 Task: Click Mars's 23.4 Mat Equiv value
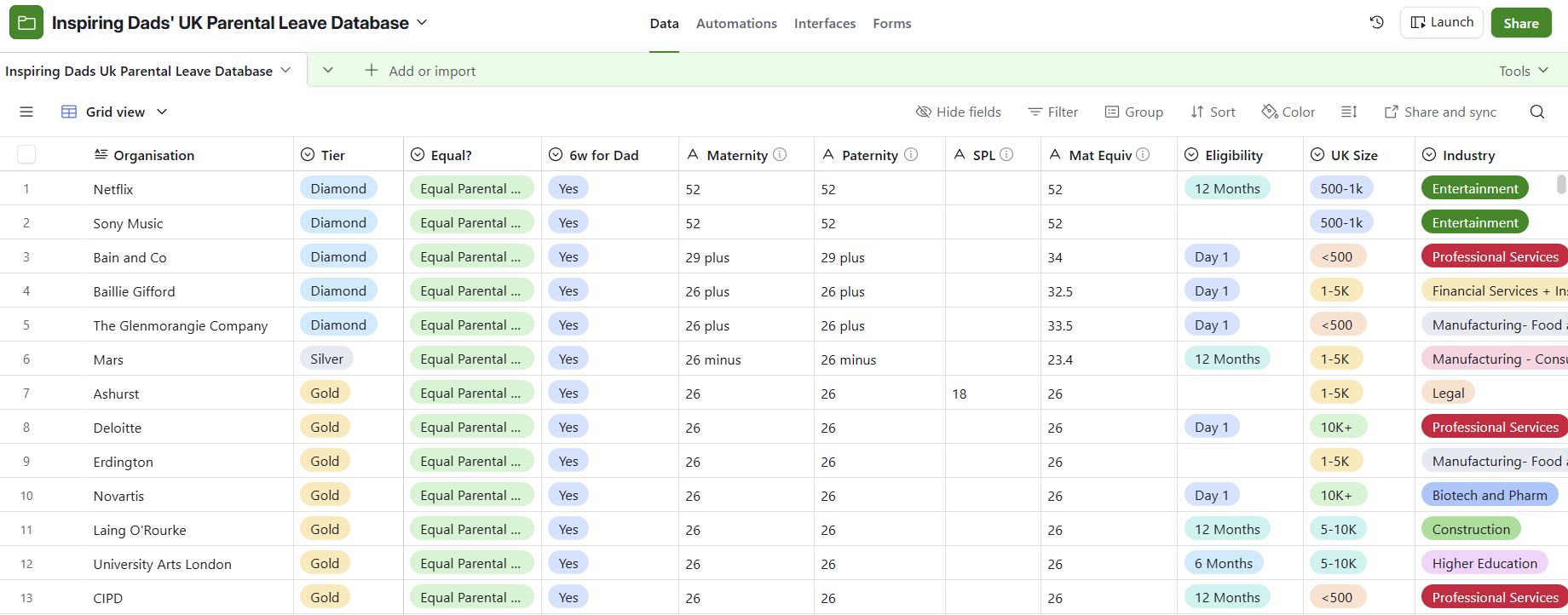(1060, 359)
